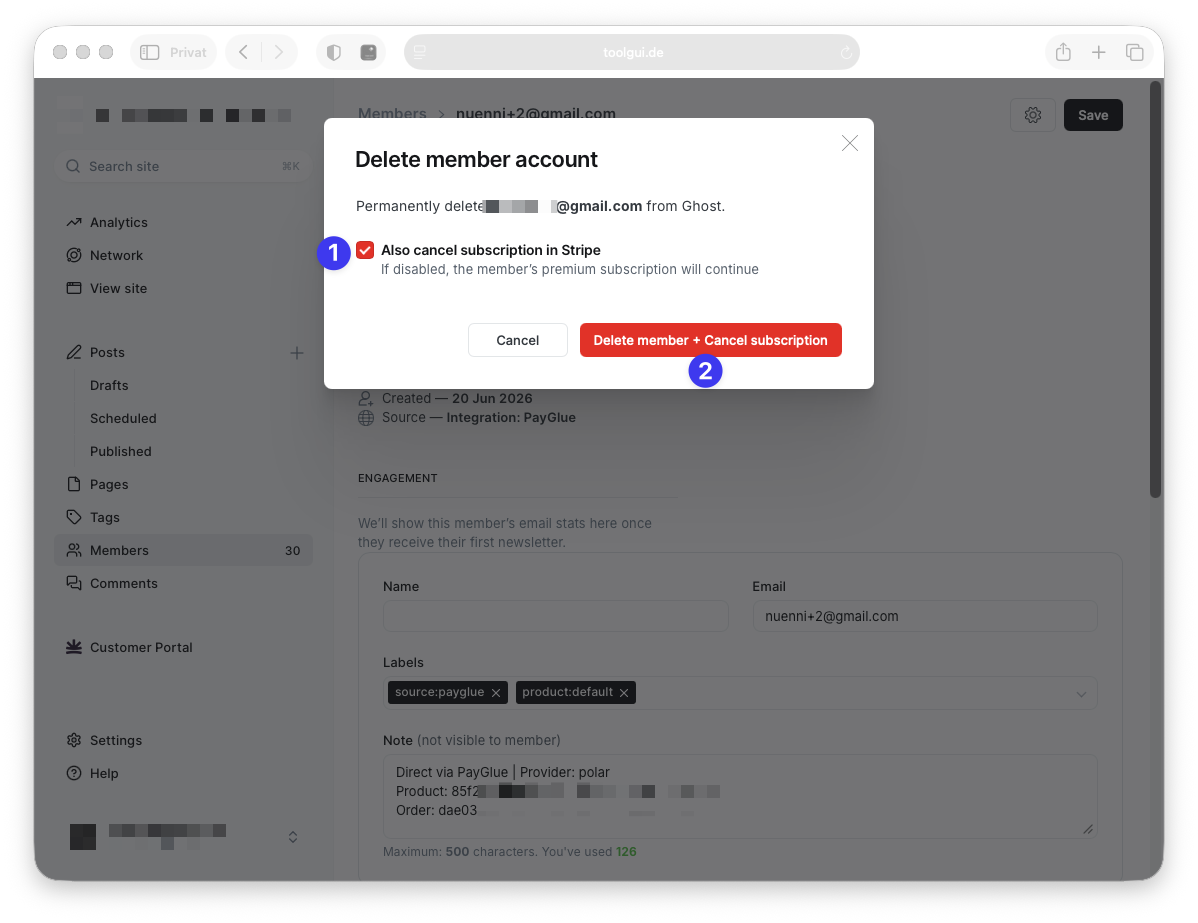Click the Tags label icon
This screenshot has width=1198, height=923.
coord(73,517)
